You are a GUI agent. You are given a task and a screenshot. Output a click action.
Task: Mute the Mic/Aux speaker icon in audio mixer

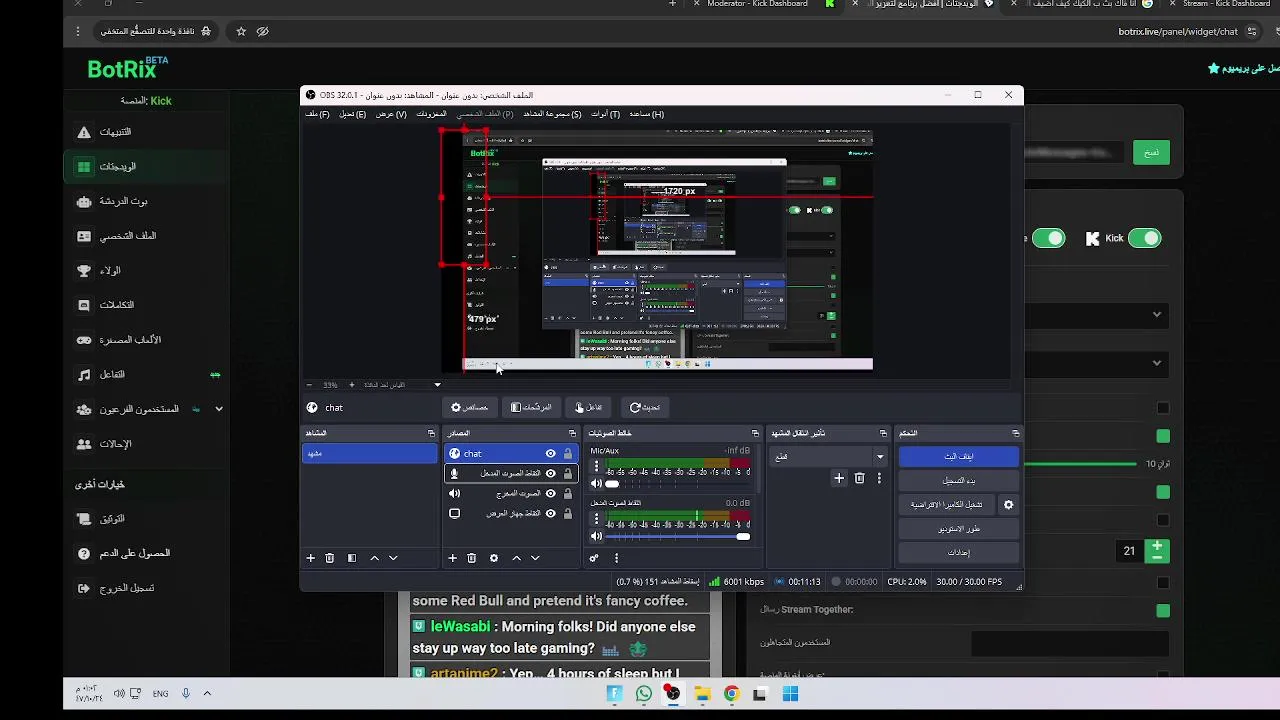tap(597, 483)
